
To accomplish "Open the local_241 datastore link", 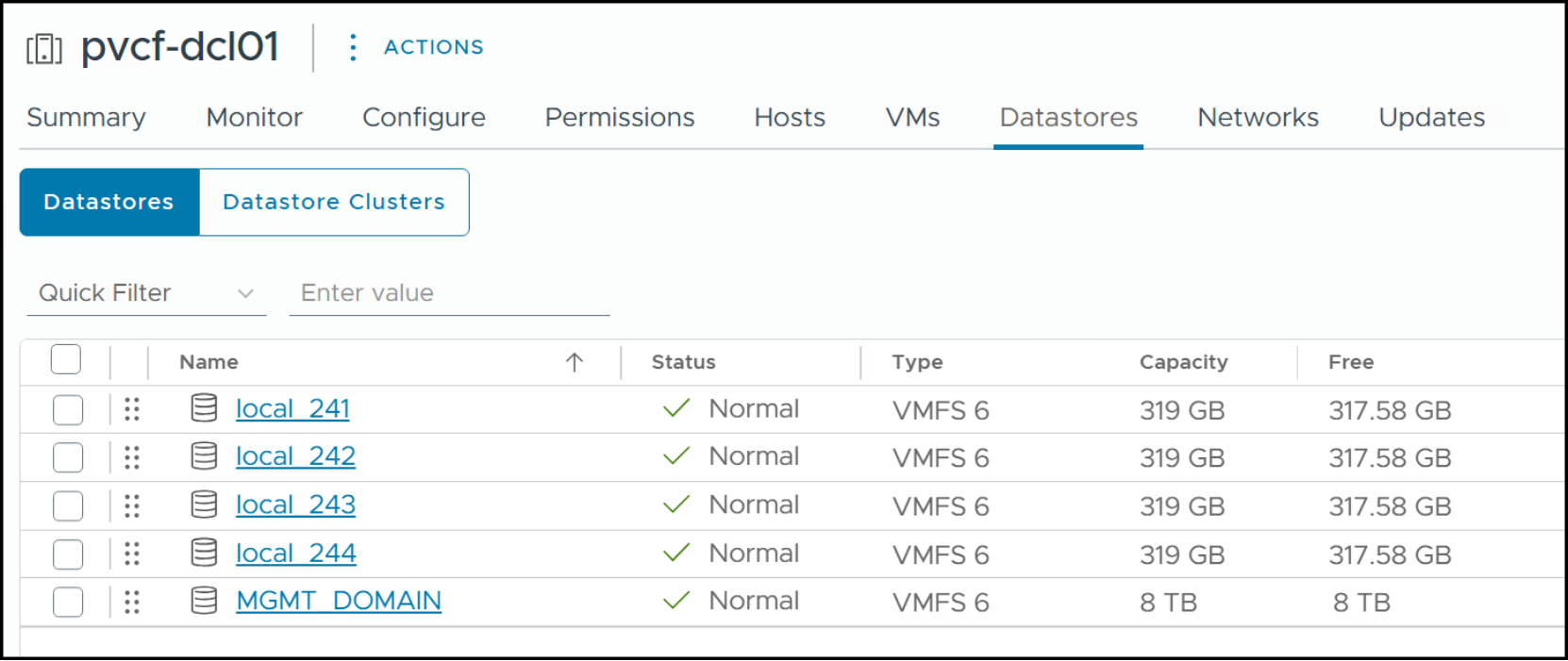I will coord(292,408).
